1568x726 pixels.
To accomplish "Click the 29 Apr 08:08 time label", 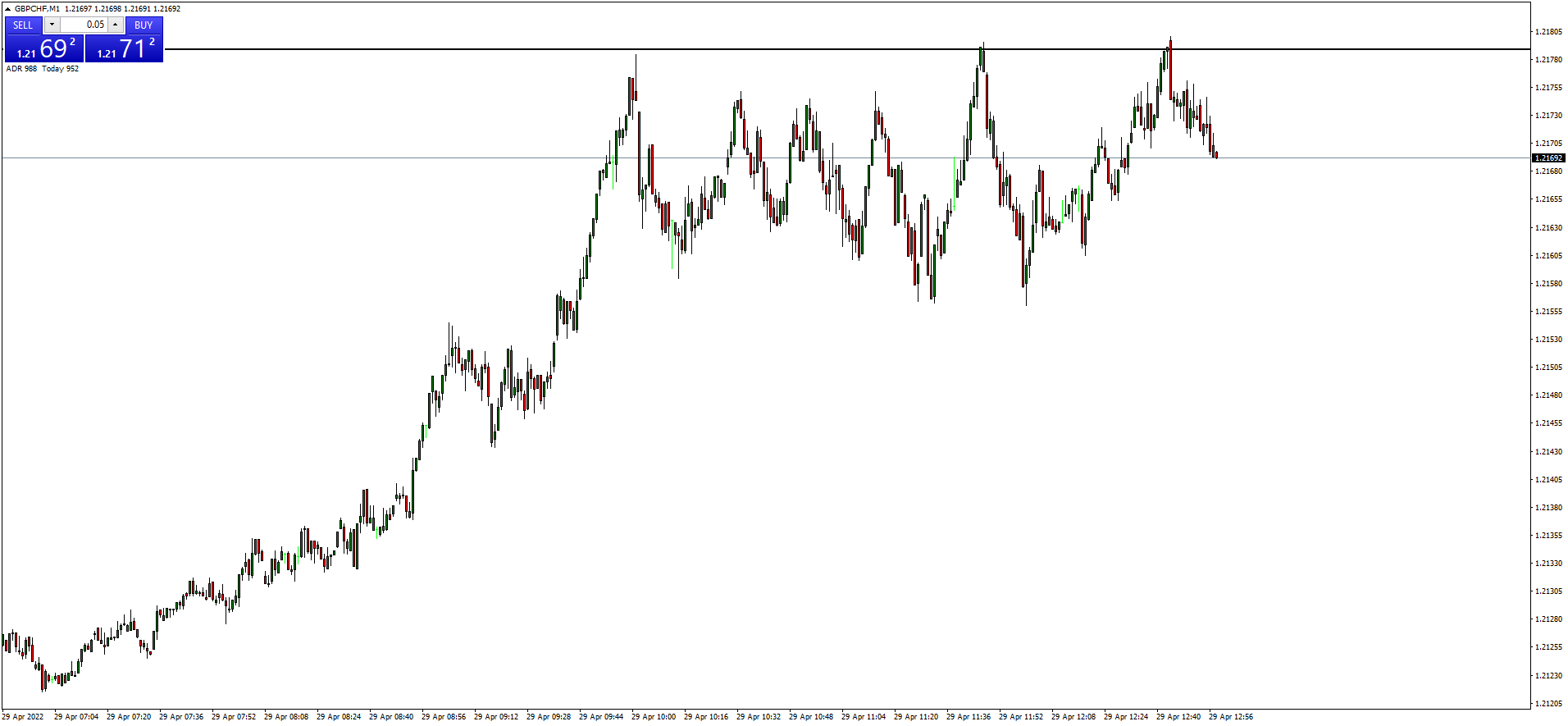I will (x=286, y=717).
